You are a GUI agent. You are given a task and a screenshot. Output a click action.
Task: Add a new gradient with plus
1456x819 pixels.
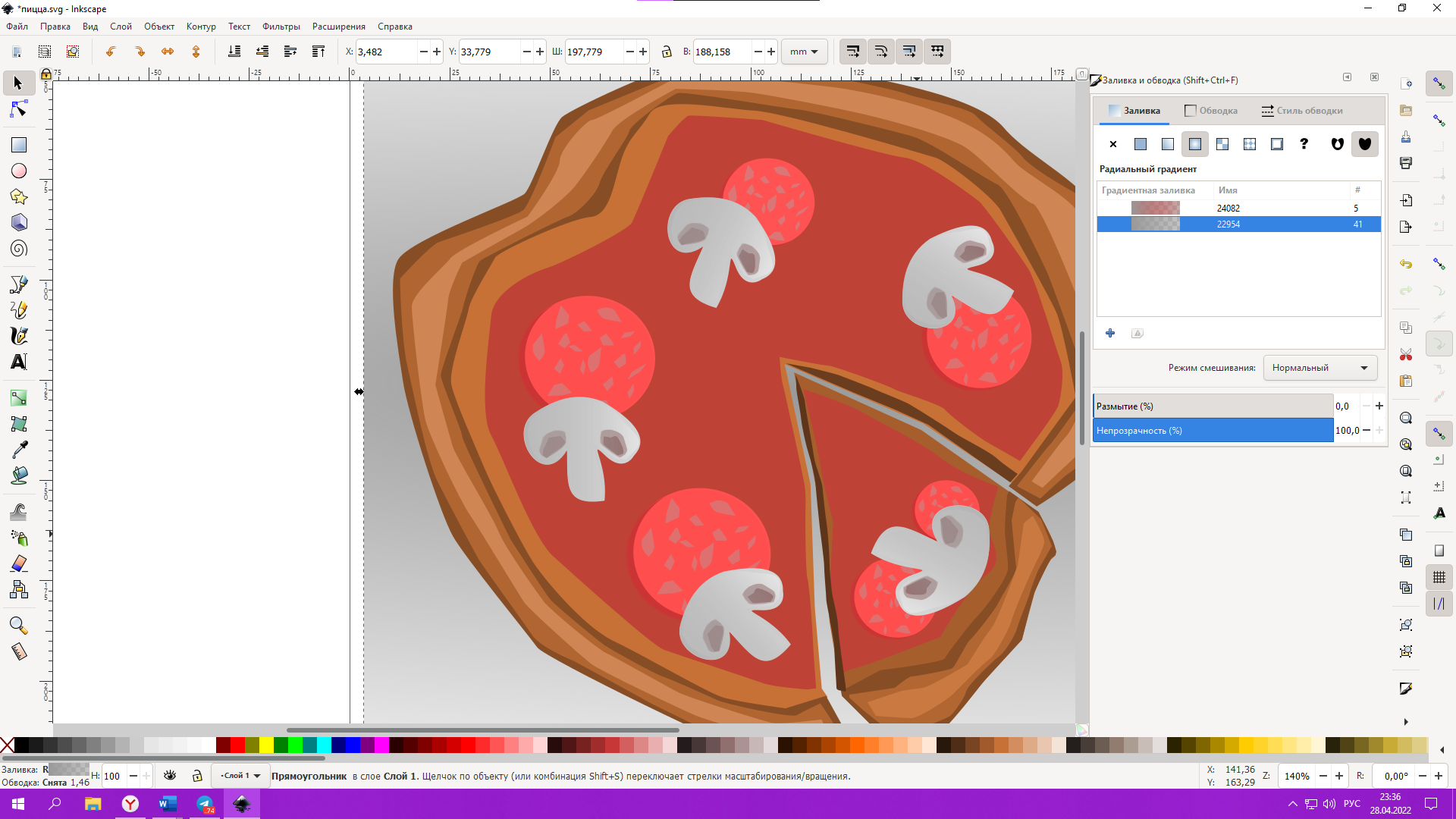[1110, 333]
